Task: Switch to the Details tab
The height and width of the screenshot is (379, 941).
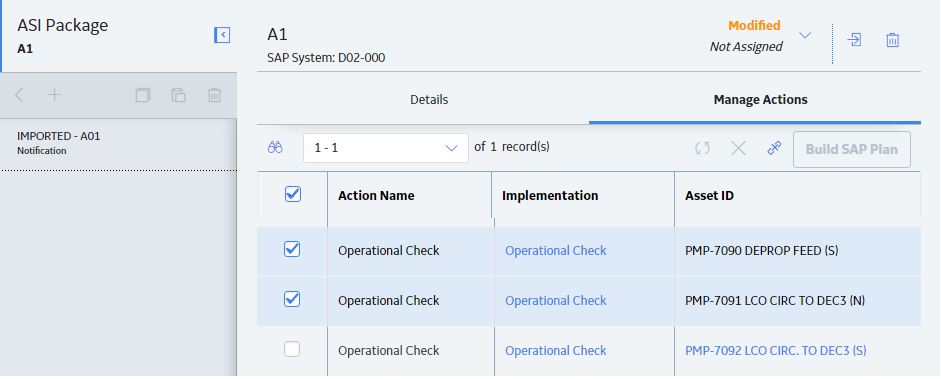Action: (x=429, y=100)
